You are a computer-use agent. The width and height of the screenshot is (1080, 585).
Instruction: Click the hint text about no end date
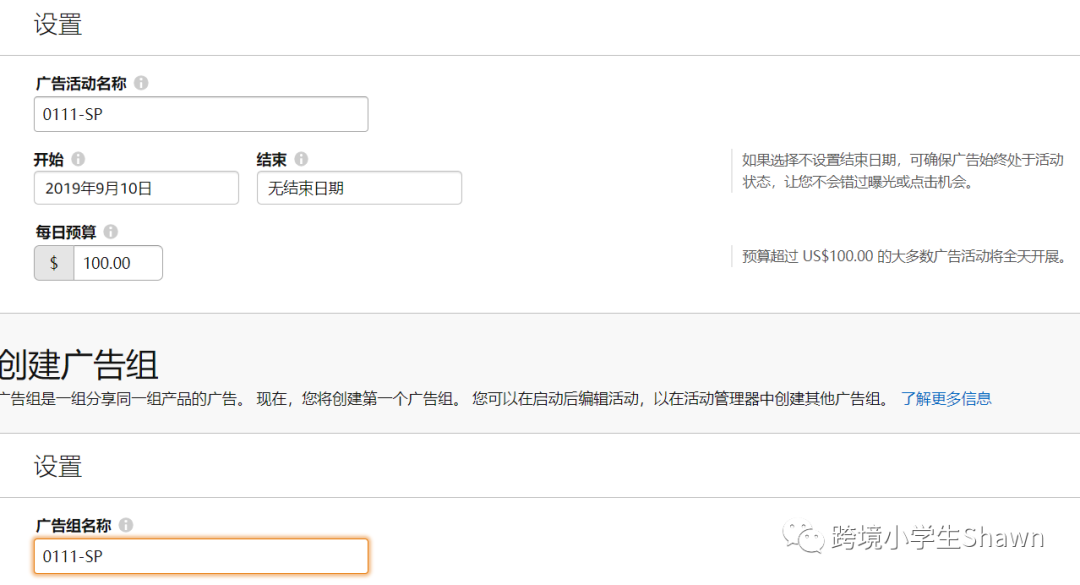(902, 171)
